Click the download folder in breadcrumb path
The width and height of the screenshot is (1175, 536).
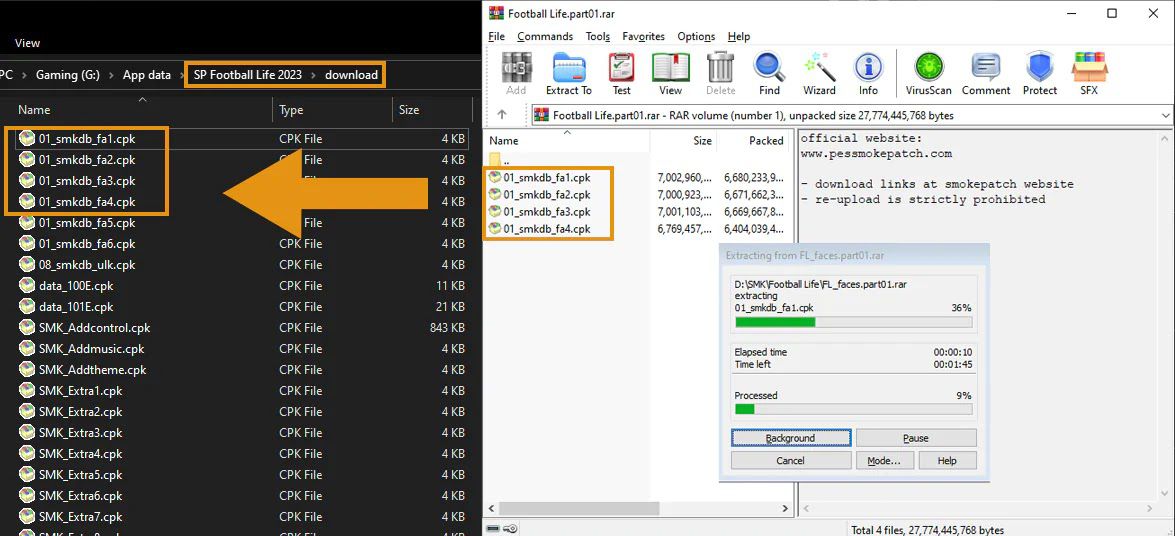(x=351, y=75)
